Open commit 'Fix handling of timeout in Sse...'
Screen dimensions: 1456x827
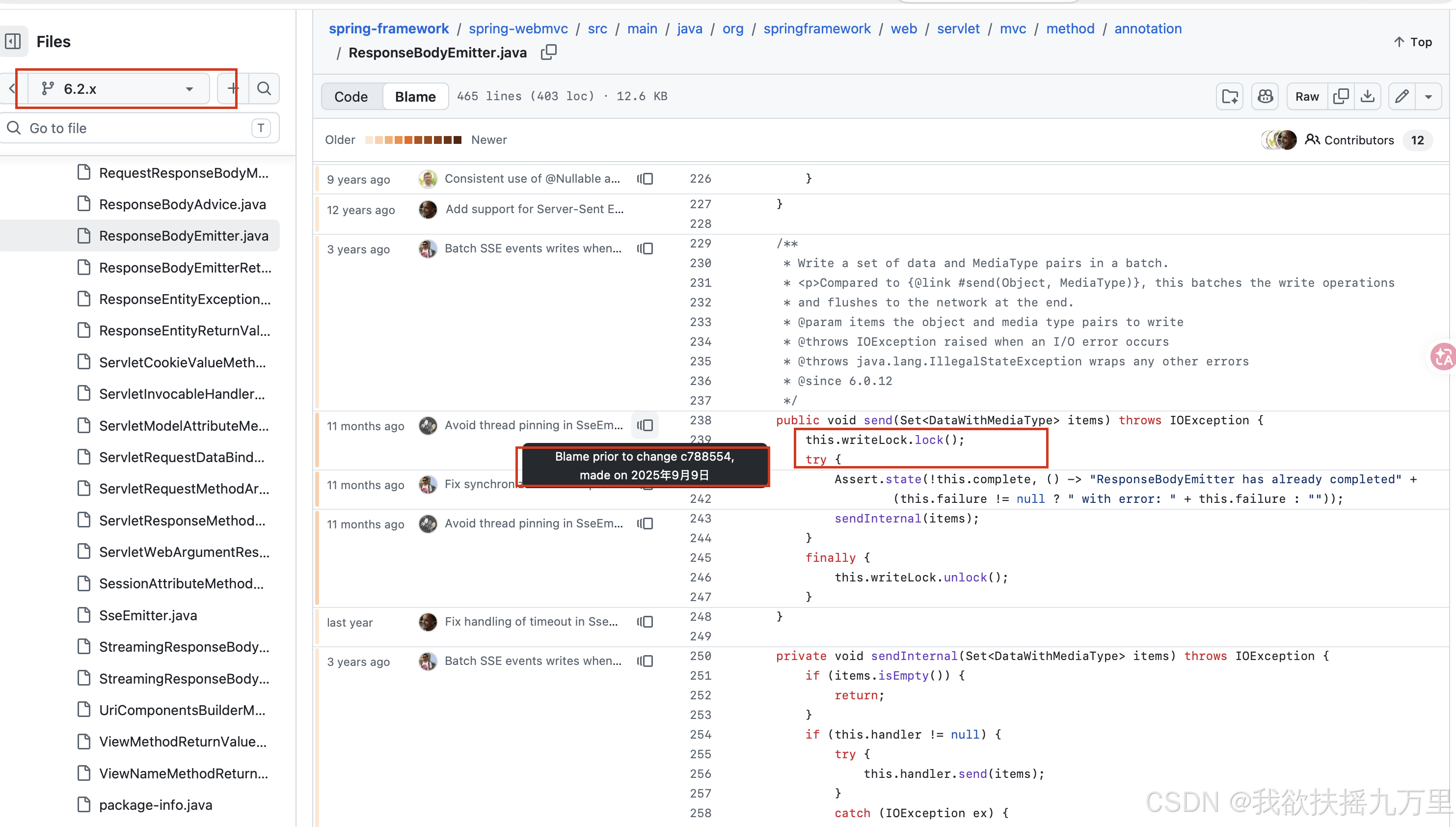[531, 622]
